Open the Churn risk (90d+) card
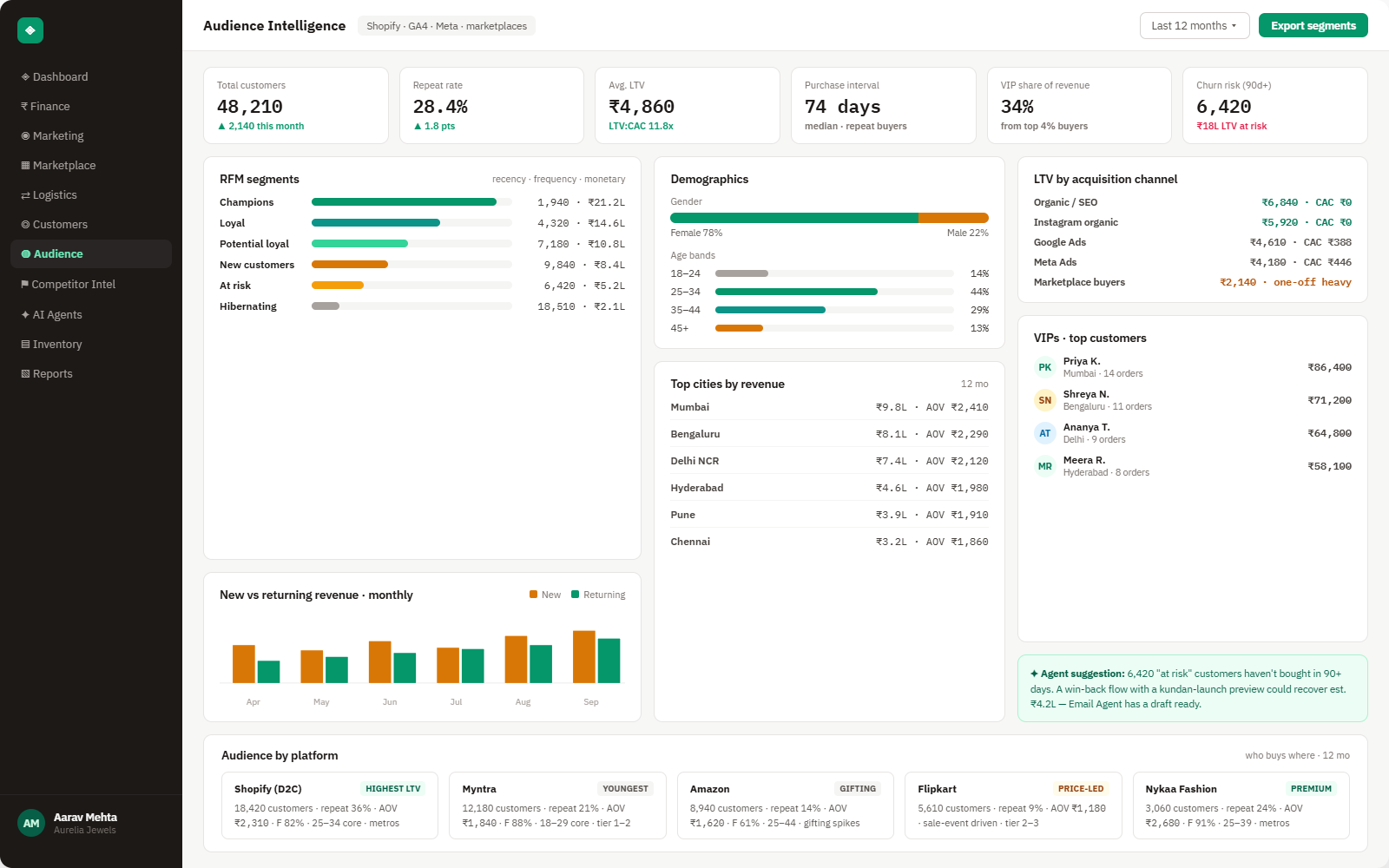The height and width of the screenshot is (868, 1389). (1275, 105)
